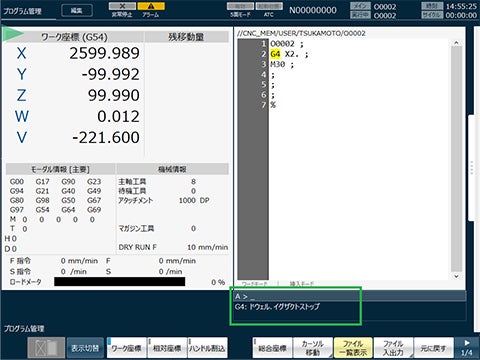Click the 5面モード status indicator
The height and width of the screenshot is (360, 480).
240,10
